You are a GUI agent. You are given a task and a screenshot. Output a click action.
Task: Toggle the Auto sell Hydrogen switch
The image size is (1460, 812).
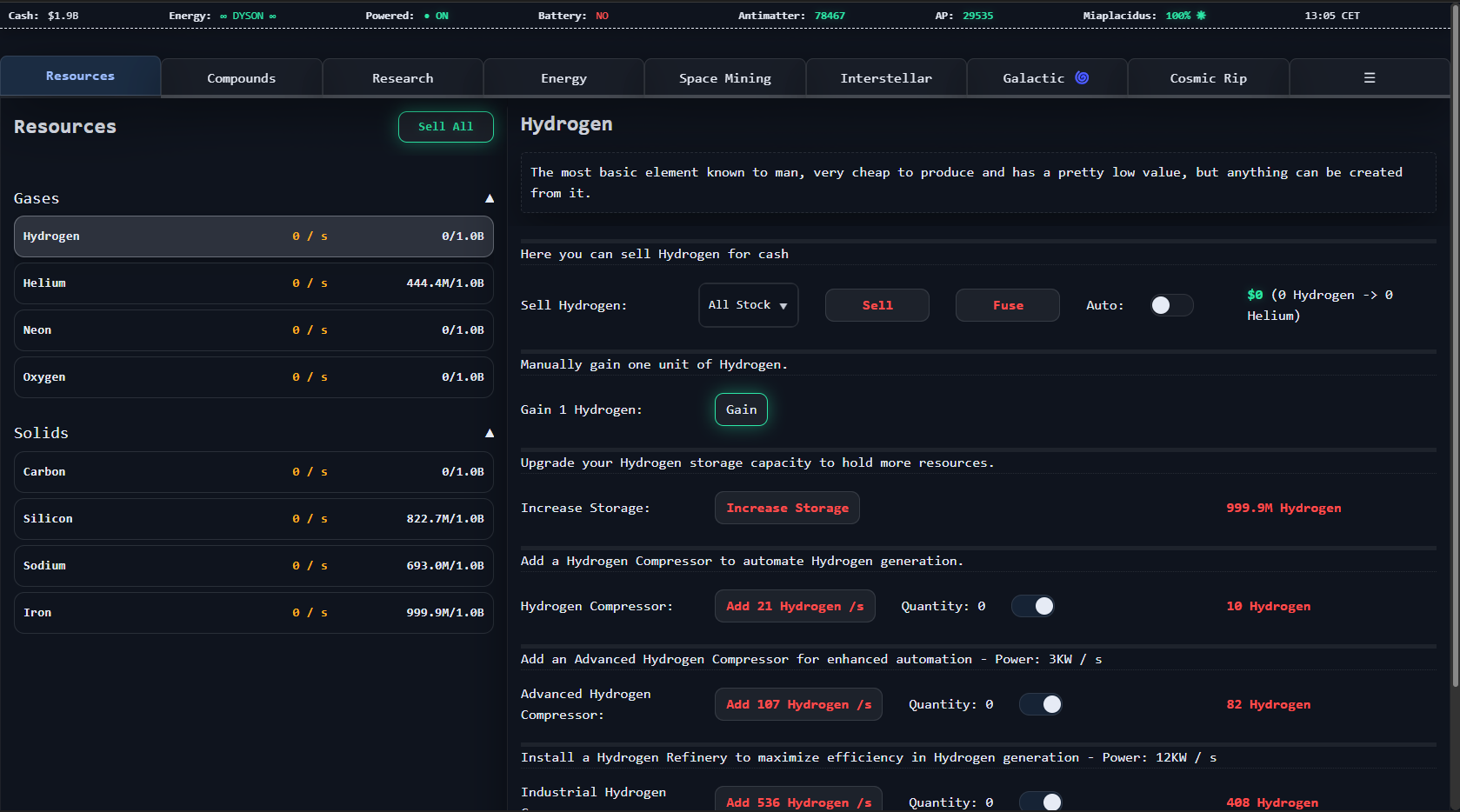coord(1171,305)
